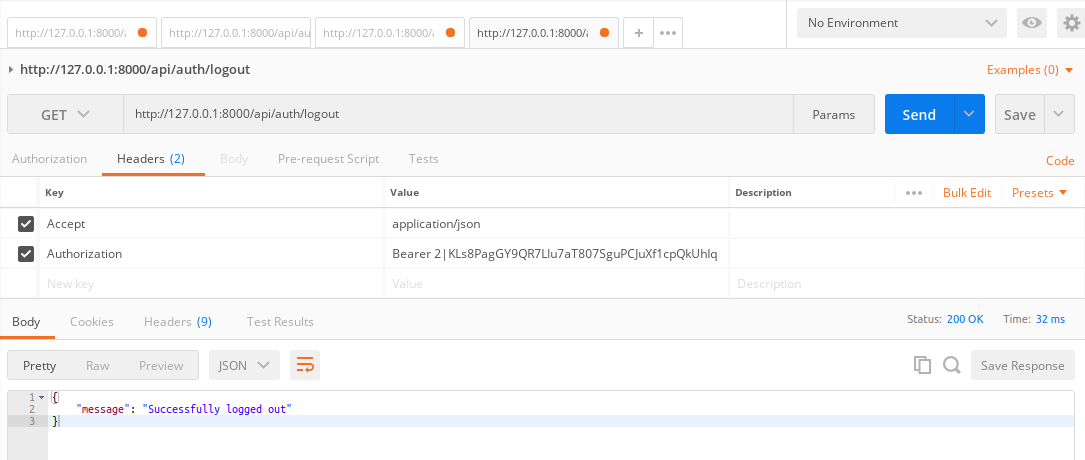Open the JSON format dropdown
The height and width of the screenshot is (460, 1085).
[244, 365]
